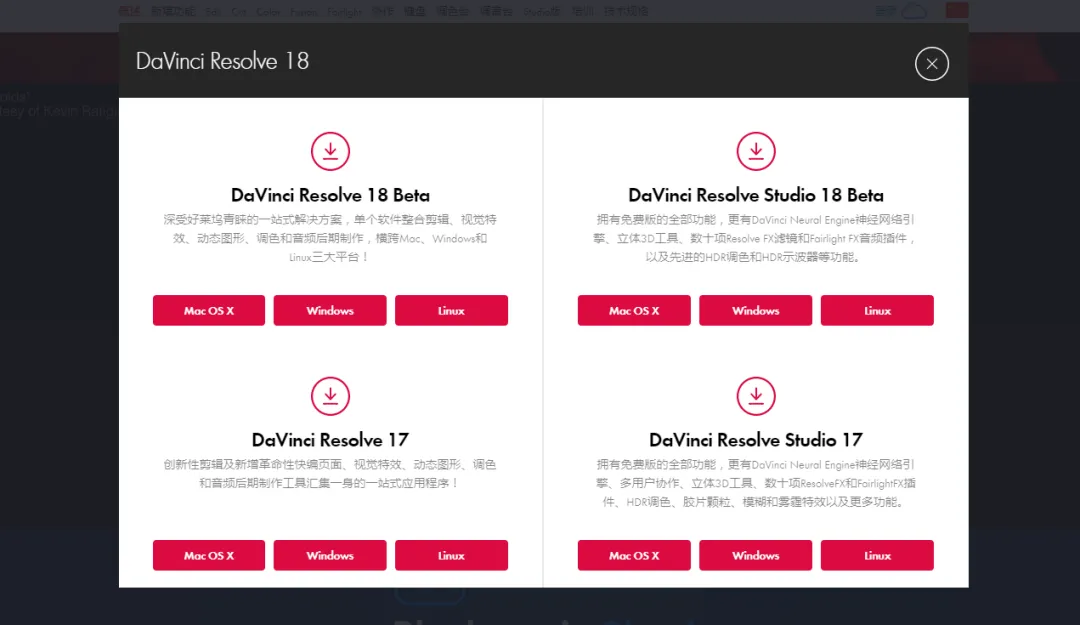Click the DaVinci Resolve 17 description paragraph
The height and width of the screenshot is (625, 1080).
(330, 473)
